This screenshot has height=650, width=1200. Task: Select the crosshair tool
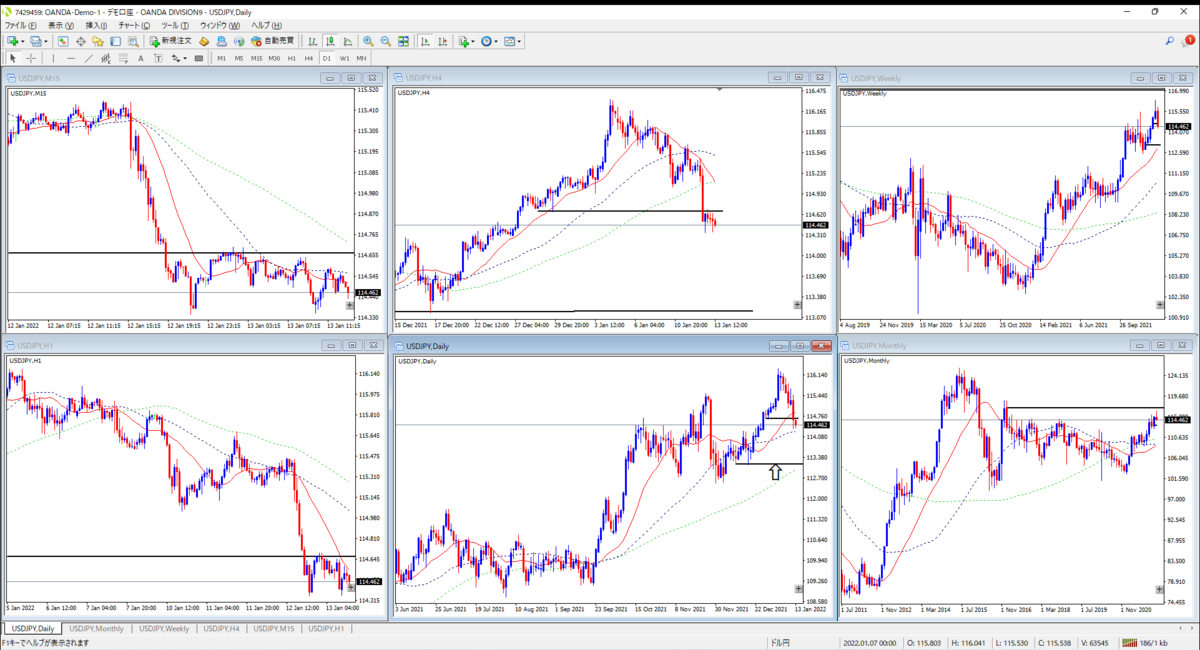pos(30,58)
